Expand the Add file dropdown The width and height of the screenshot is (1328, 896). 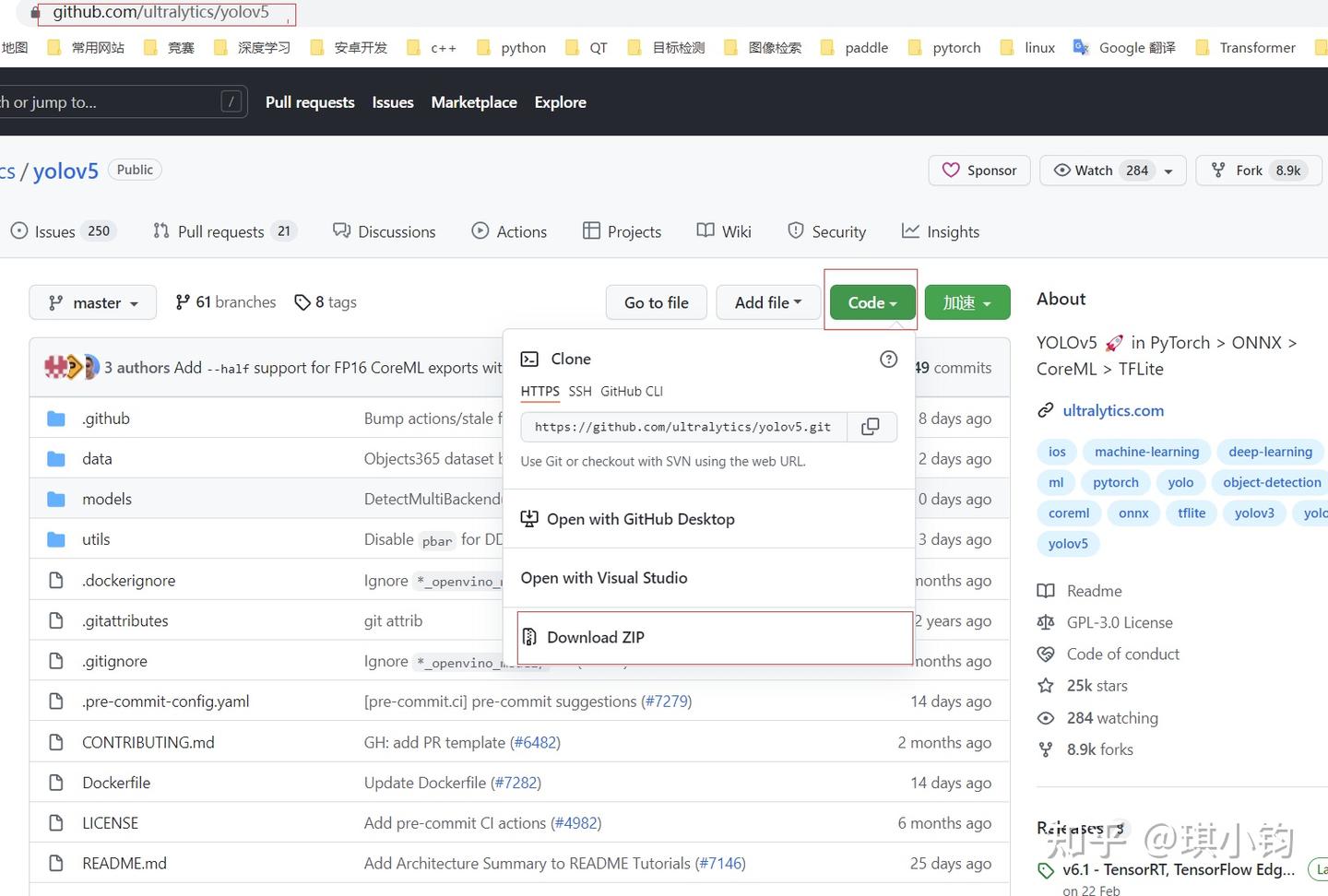point(768,302)
